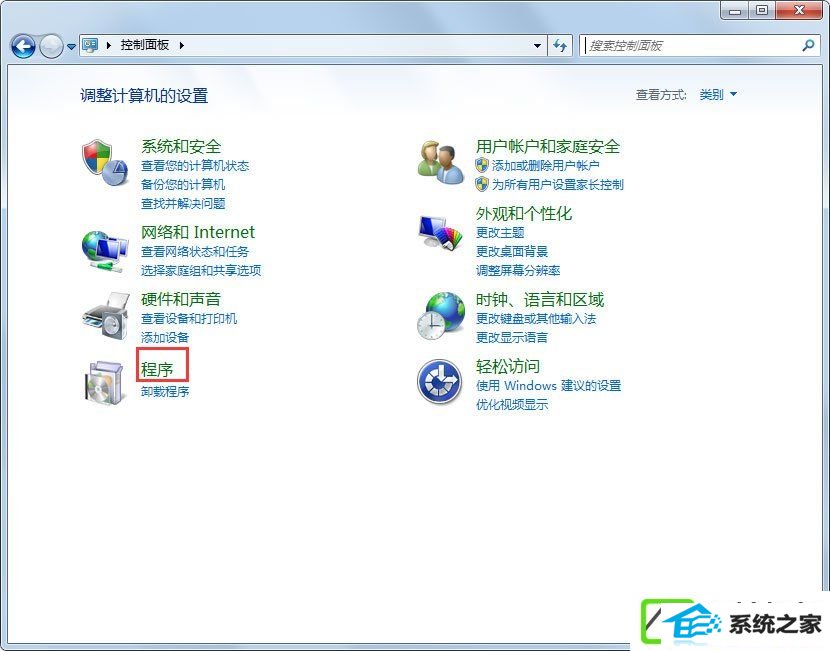Open the 外观和个性化 category

(x=524, y=213)
